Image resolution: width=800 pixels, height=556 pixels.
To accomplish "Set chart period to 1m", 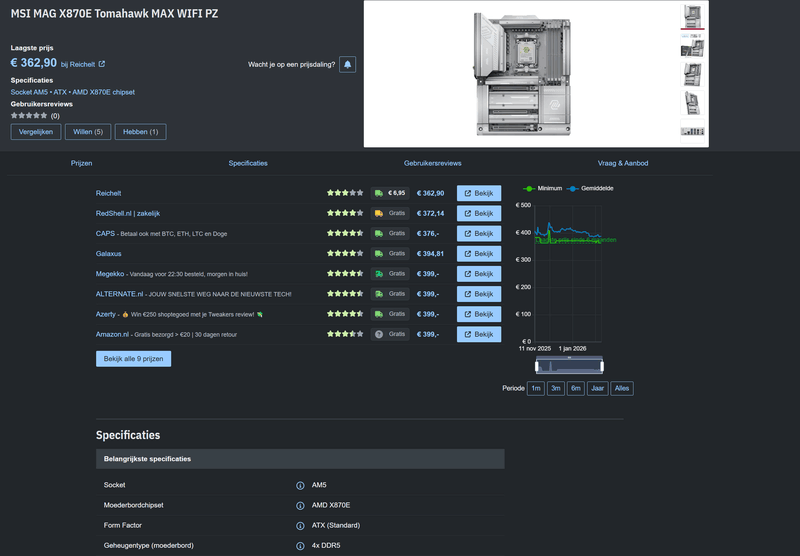I will 536,388.
